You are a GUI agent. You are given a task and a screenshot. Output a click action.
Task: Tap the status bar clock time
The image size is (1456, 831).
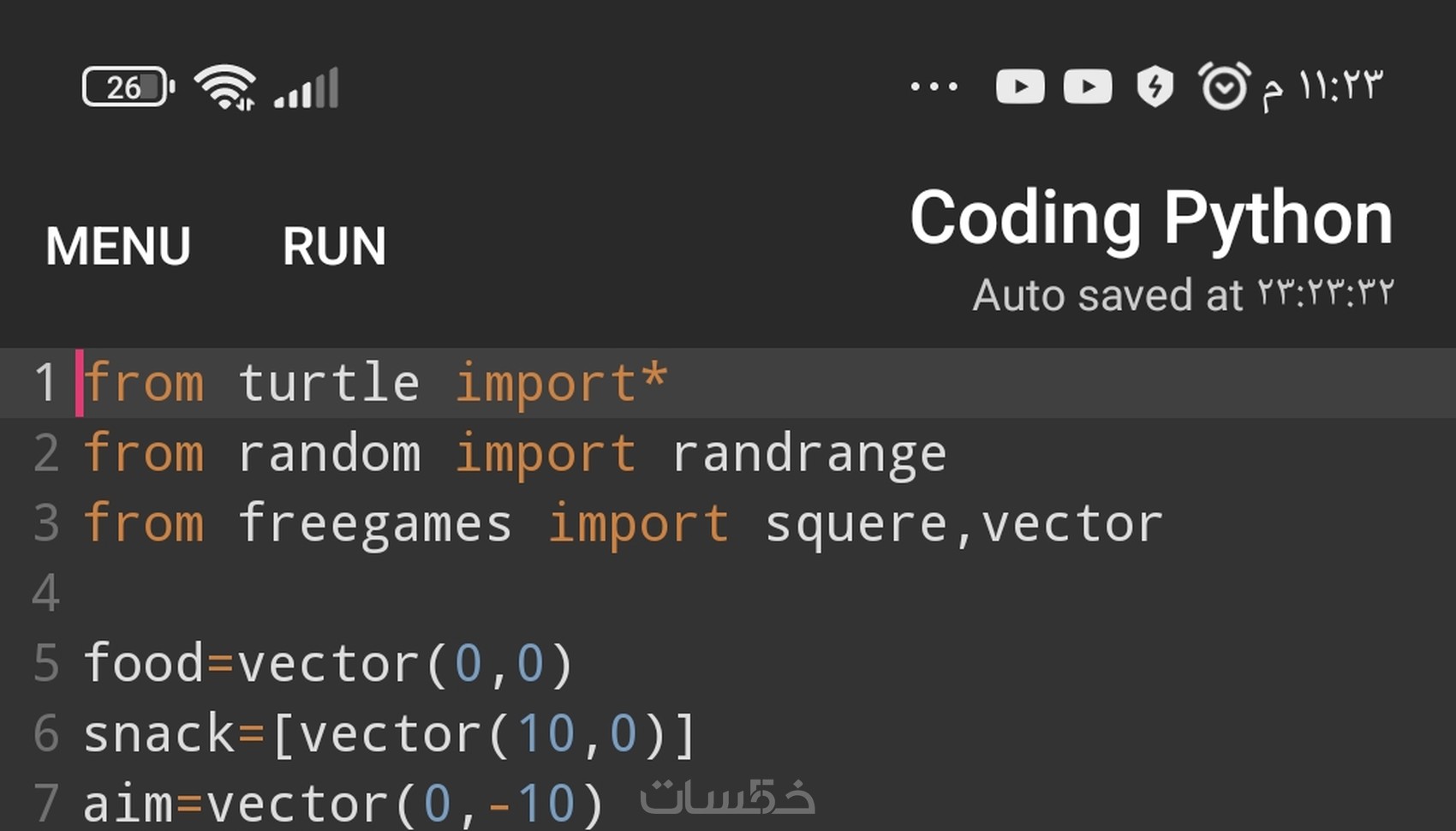1322,87
